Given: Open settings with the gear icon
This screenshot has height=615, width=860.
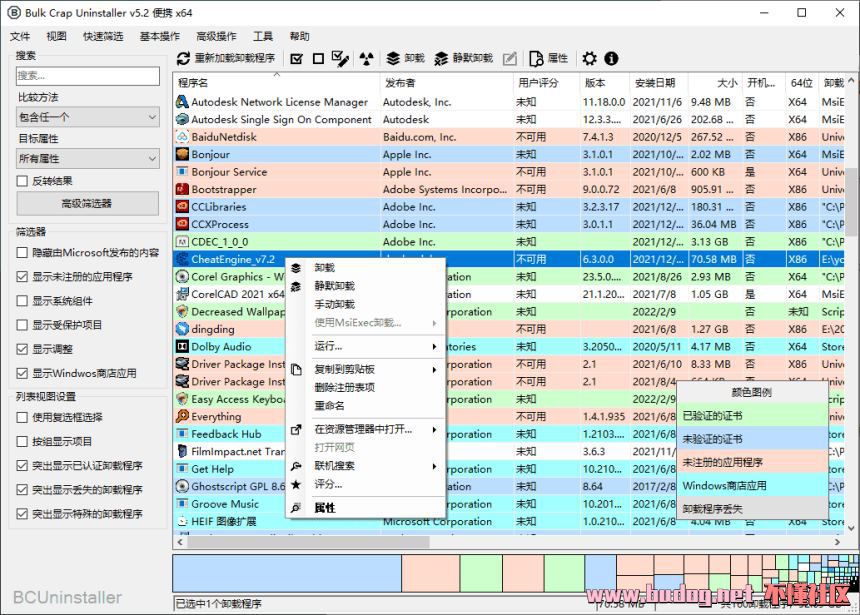Looking at the screenshot, I should click(589, 59).
